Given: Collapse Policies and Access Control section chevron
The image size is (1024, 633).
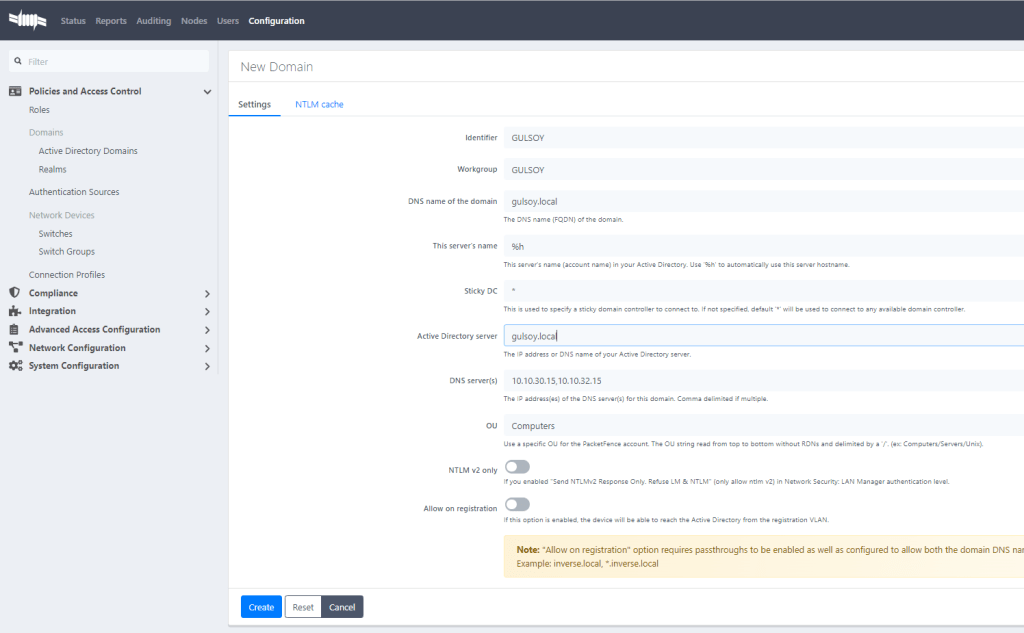Looking at the screenshot, I should pyautogui.click(x=207, y=92).
